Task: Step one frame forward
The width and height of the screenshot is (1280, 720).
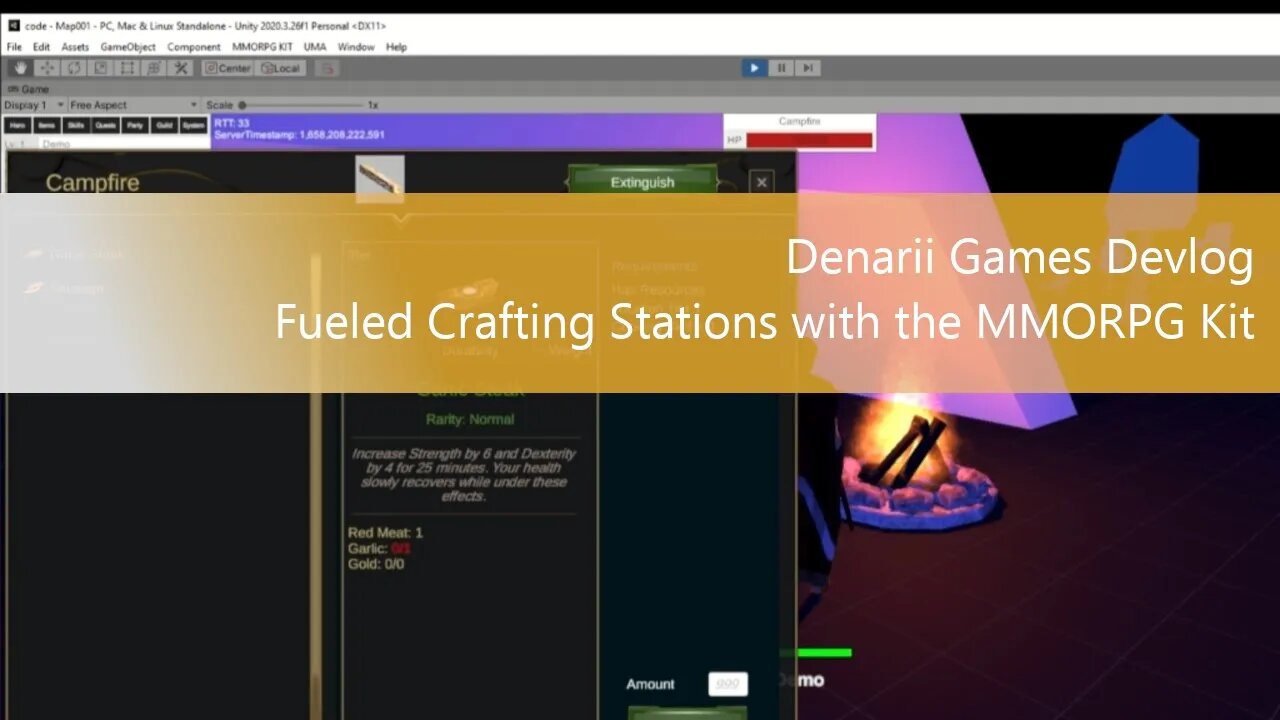Action: pyautogui.click(x=808, y=68)
